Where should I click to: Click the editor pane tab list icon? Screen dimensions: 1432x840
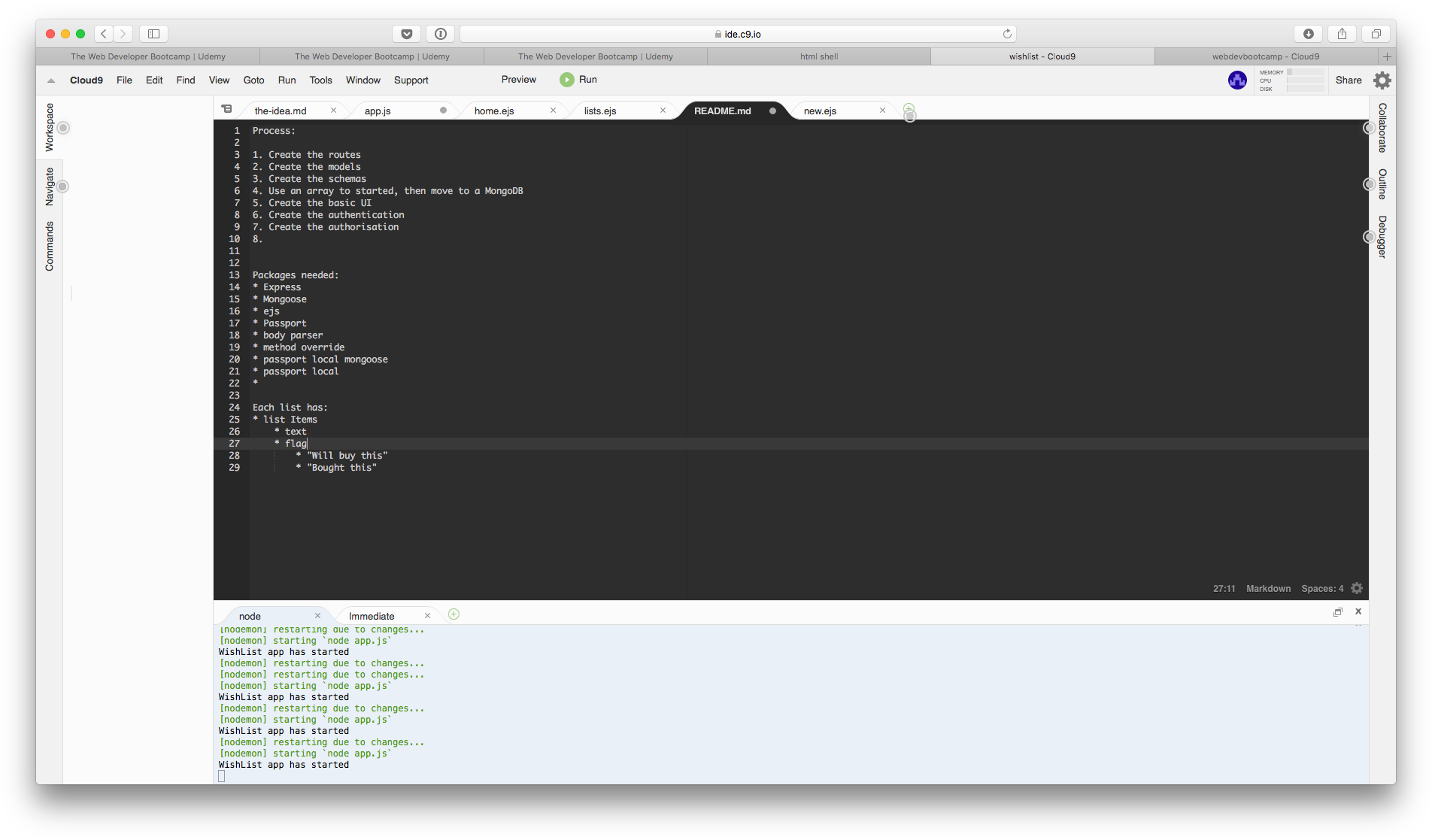(226, 110)
